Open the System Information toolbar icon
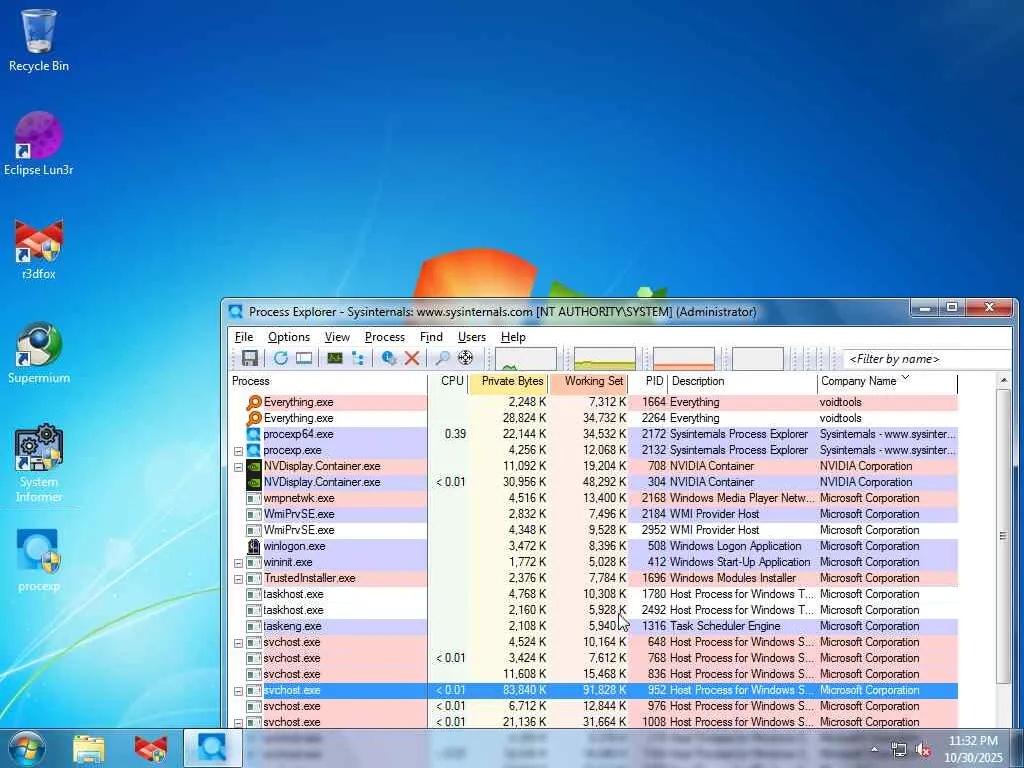The width and height of the screenshot is (1024, 768). coord(335,358)
